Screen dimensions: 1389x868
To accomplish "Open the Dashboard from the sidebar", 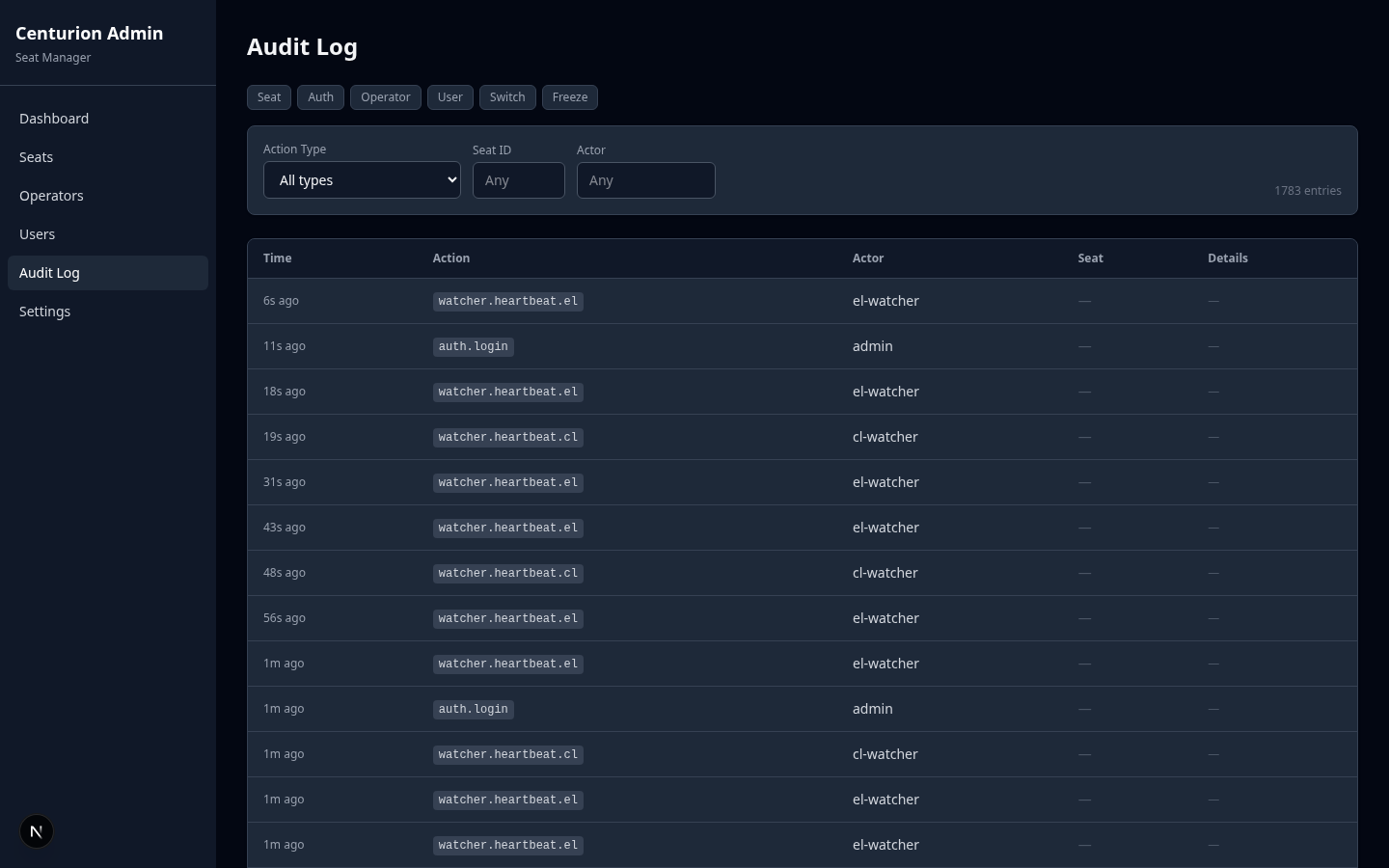I will [54, 118].
